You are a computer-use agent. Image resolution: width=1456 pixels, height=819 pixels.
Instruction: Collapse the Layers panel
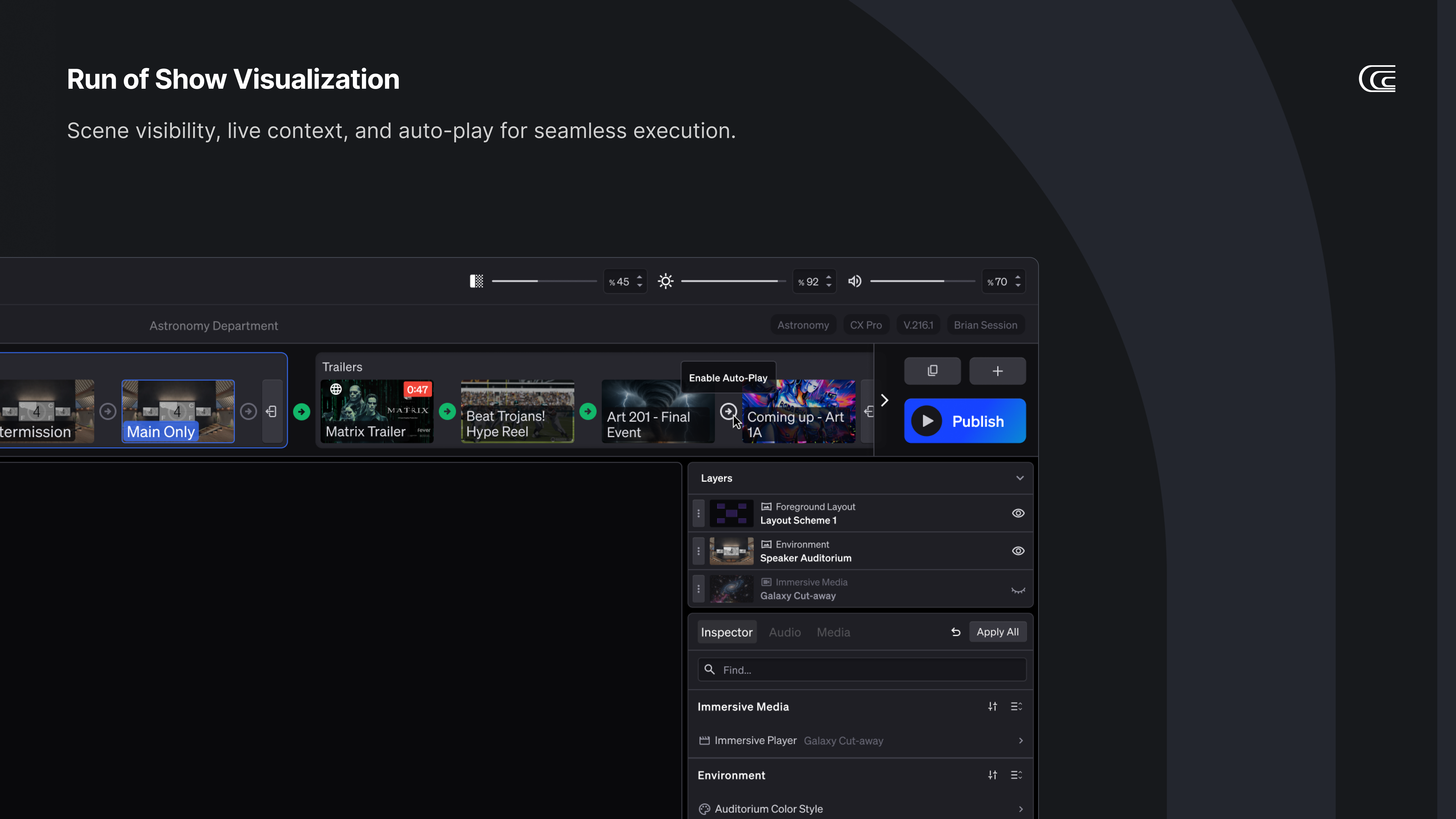pos(1019,478)
